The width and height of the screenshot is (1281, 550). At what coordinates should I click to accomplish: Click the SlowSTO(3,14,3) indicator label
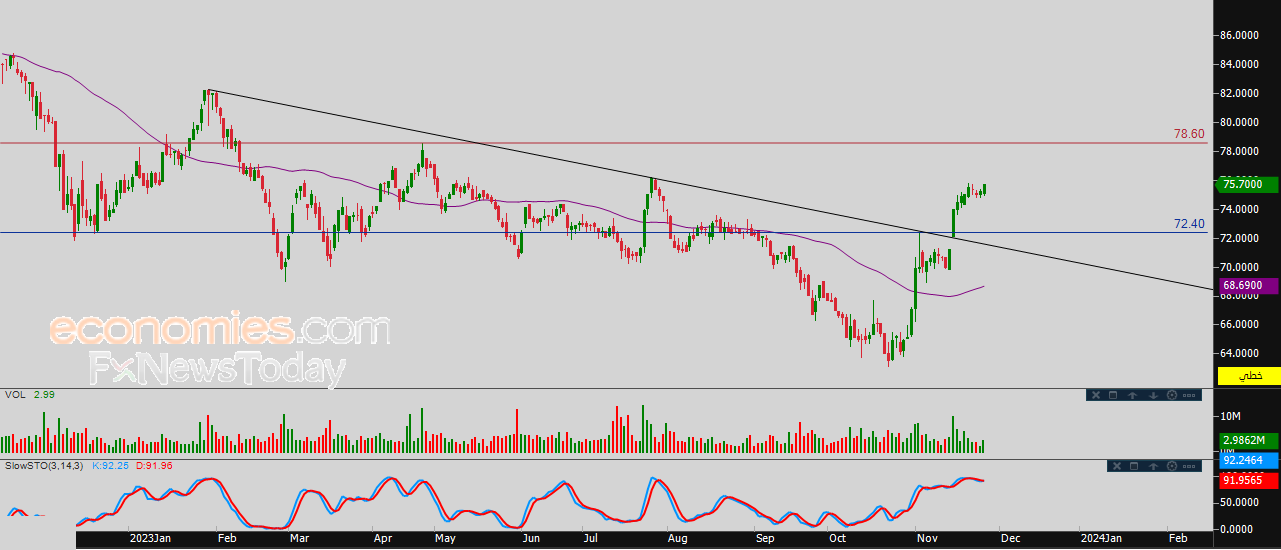point(45,466)
